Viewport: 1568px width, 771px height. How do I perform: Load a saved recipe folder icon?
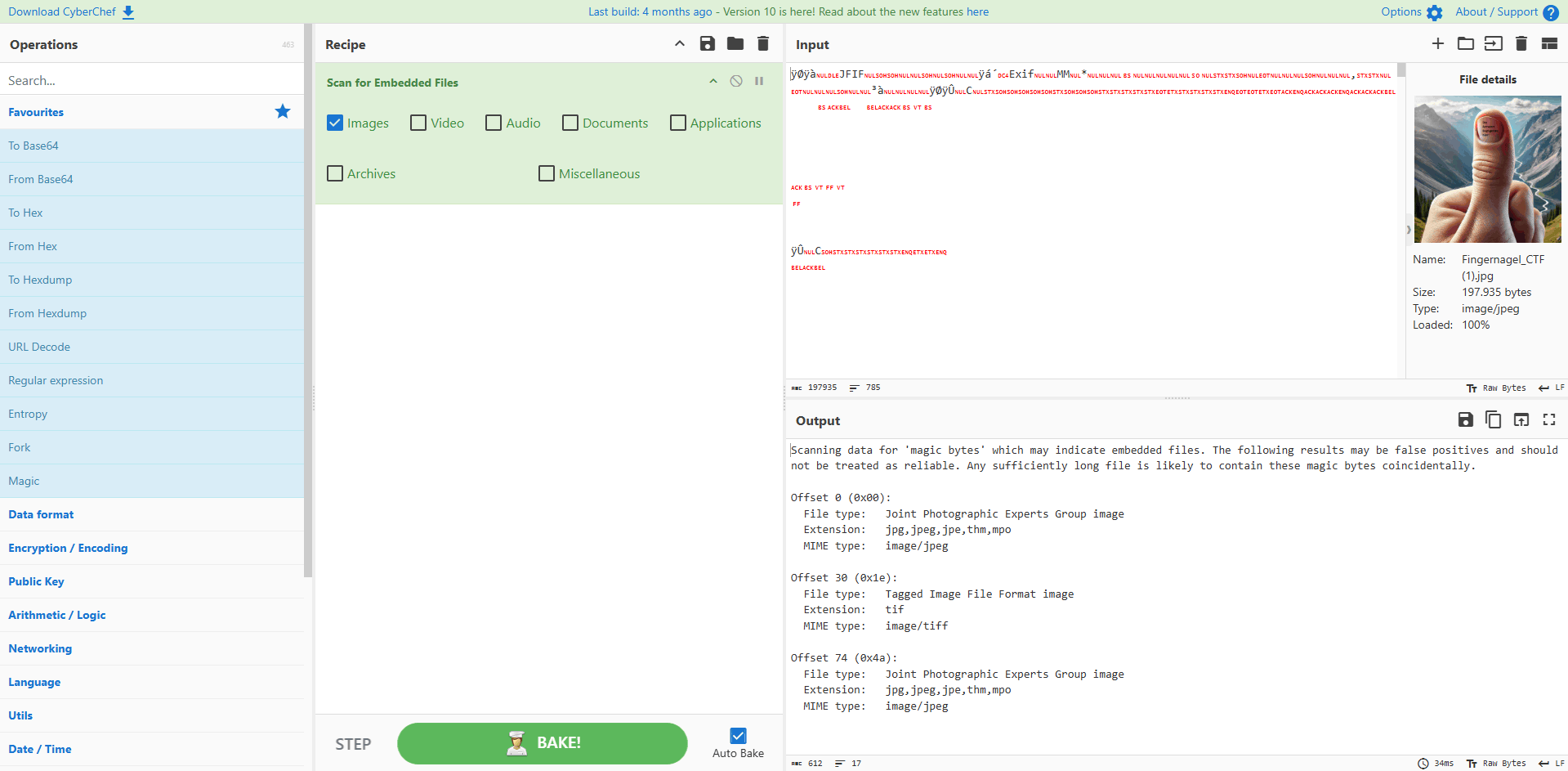coord(735,44)
